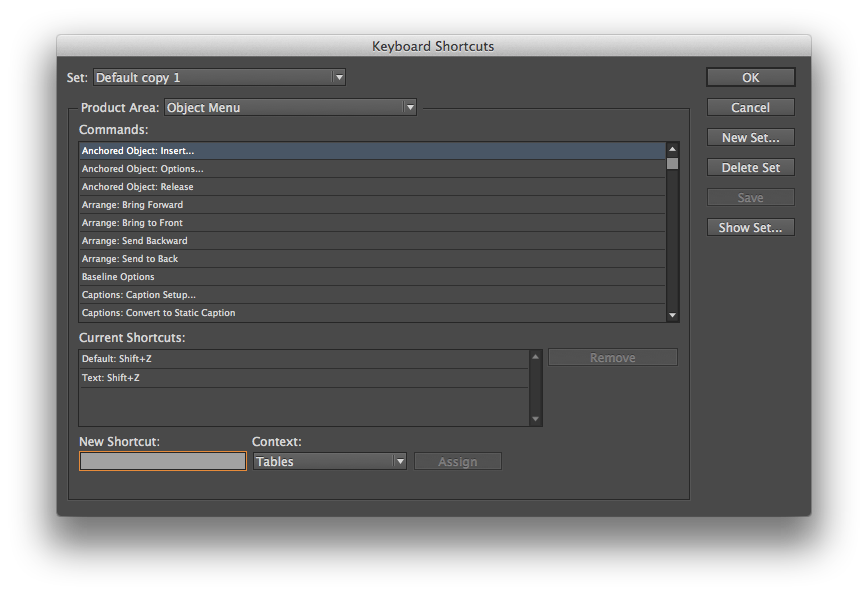
Task: Open the Set dropdown showing Default copy 1
Action: tap(219, 77)
